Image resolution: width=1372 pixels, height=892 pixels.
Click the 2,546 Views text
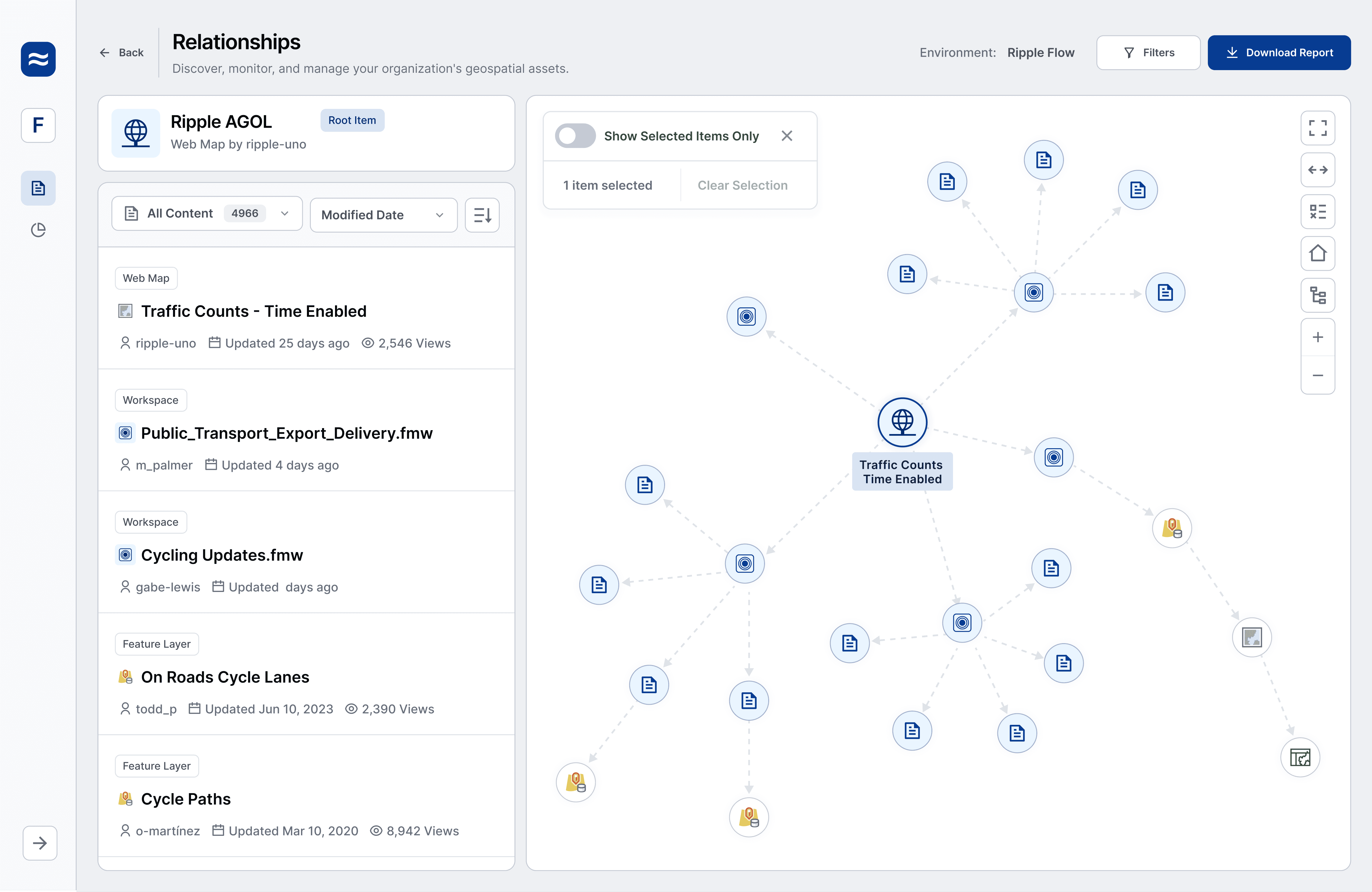coord(415,343)
